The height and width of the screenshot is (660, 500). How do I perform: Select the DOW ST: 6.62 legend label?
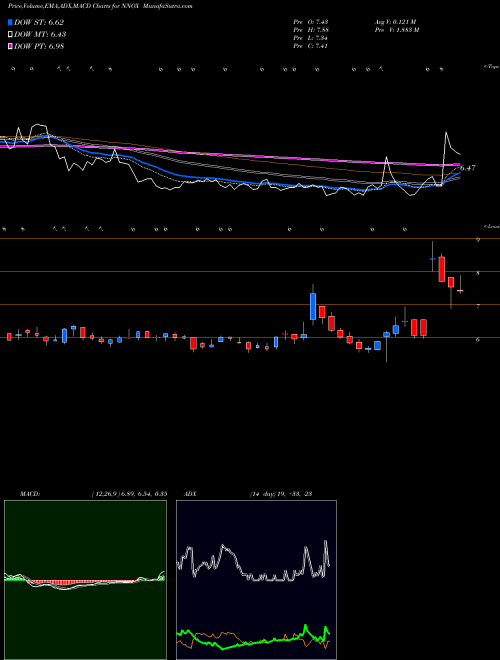coord(39,23)
